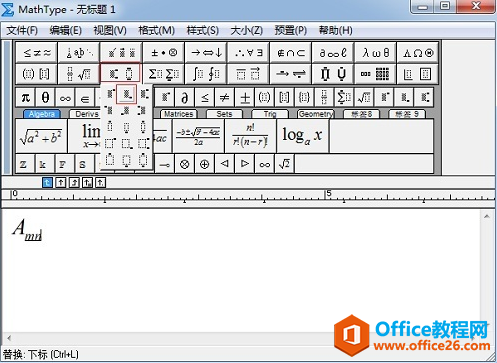497x363 pixels.
Task: Insert the left-pointing triangle symbol
Action: pyautogui.click(x=224, y=164)
